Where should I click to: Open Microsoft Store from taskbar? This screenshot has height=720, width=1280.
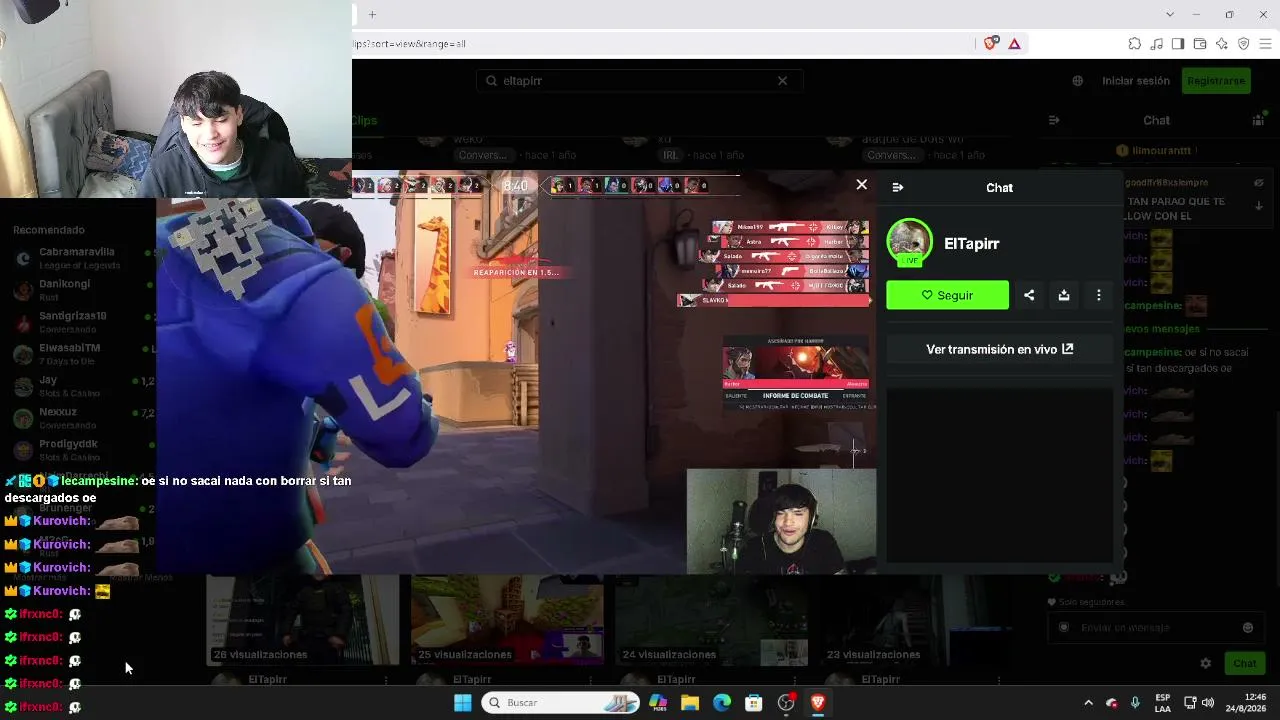coord(754,703)
